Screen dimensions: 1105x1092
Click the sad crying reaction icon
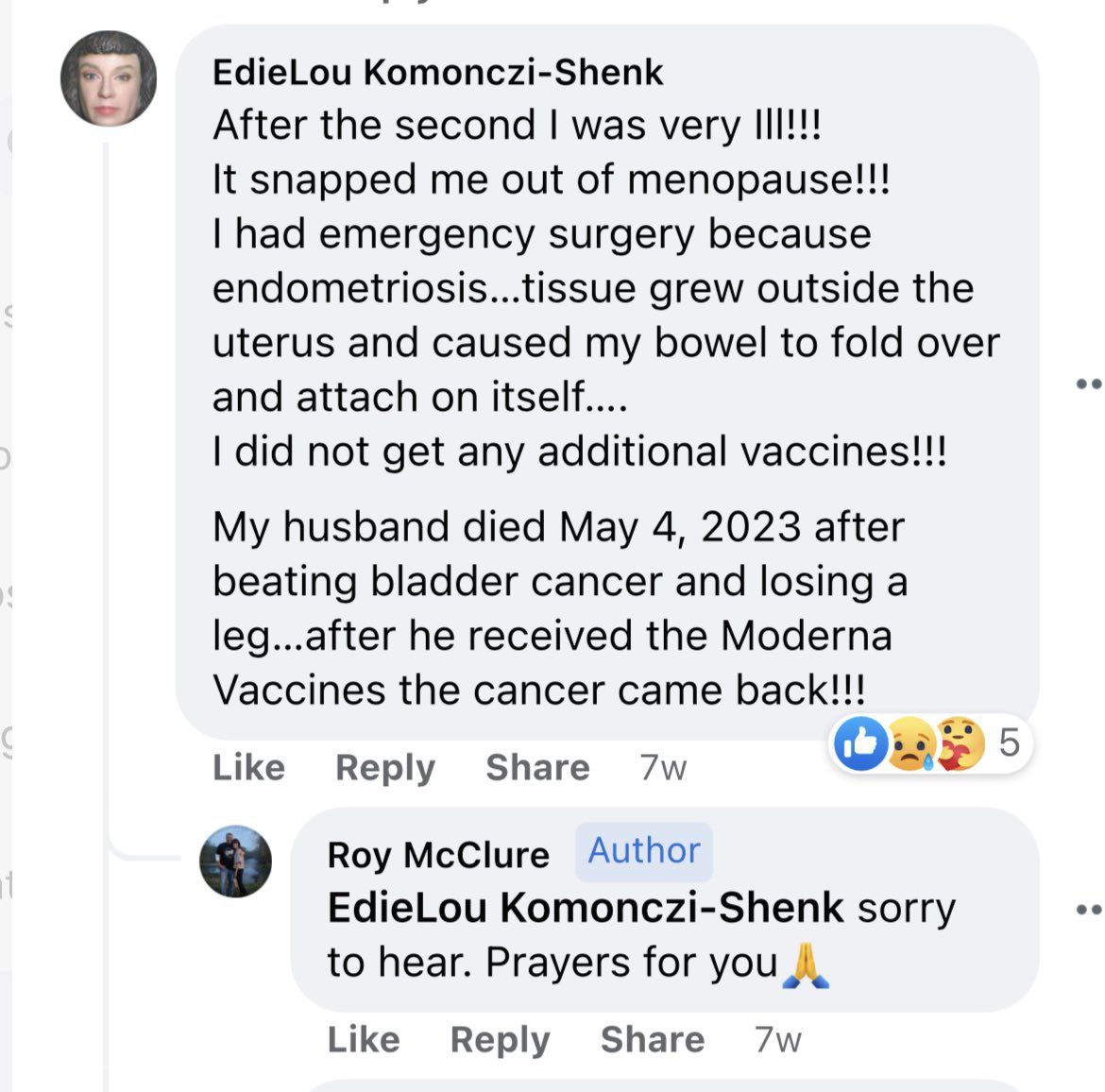click(909, 744)
